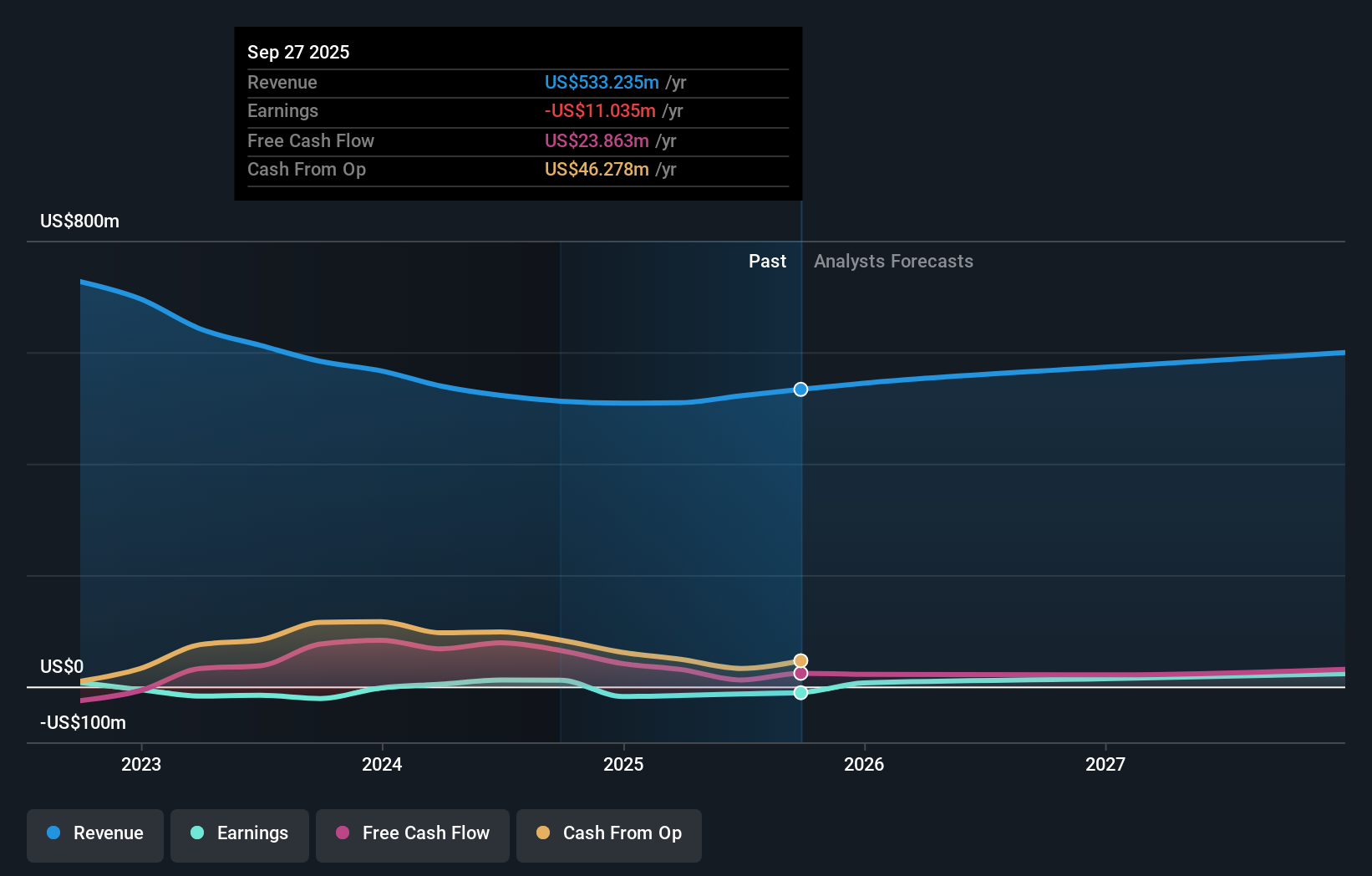
Task: Toggle the Free Cash Flow series
Action: (x=412, y=834)
